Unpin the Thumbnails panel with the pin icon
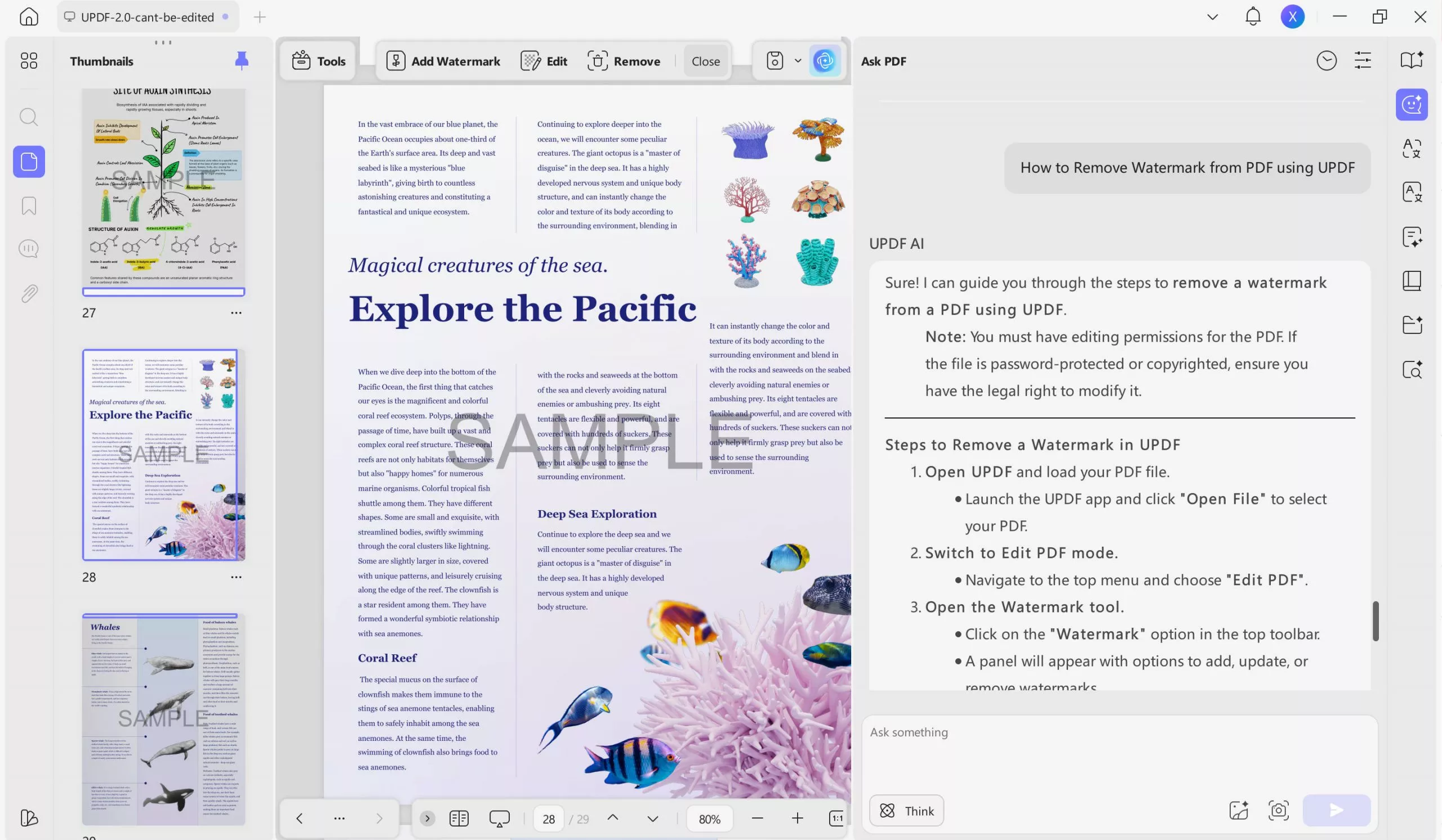Viewport: 1442px width, 840px height. click(x=242, y=61)
